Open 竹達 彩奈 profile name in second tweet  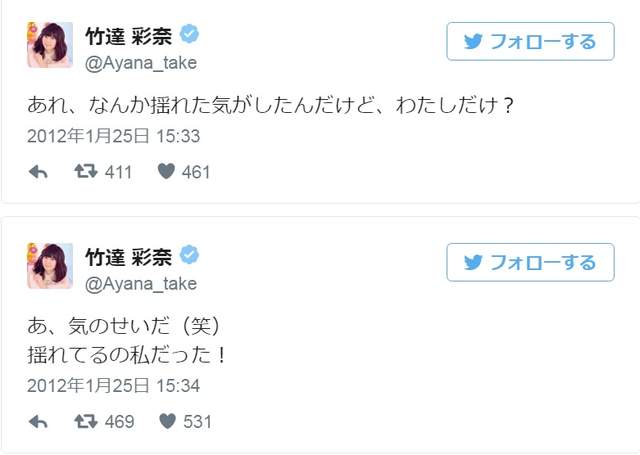point(128,257)
